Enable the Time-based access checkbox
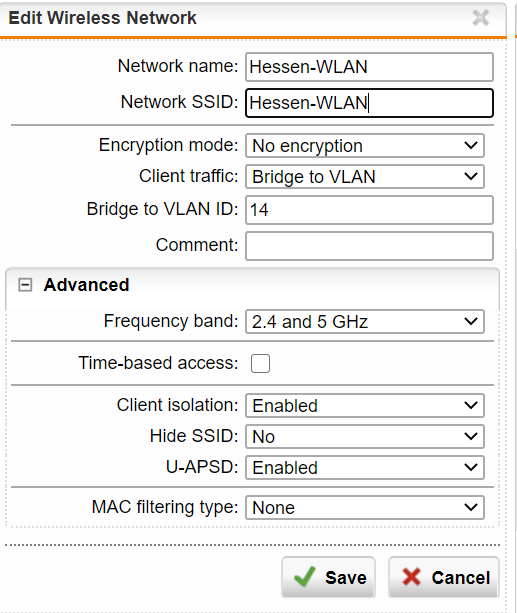 tap(260, 363)
